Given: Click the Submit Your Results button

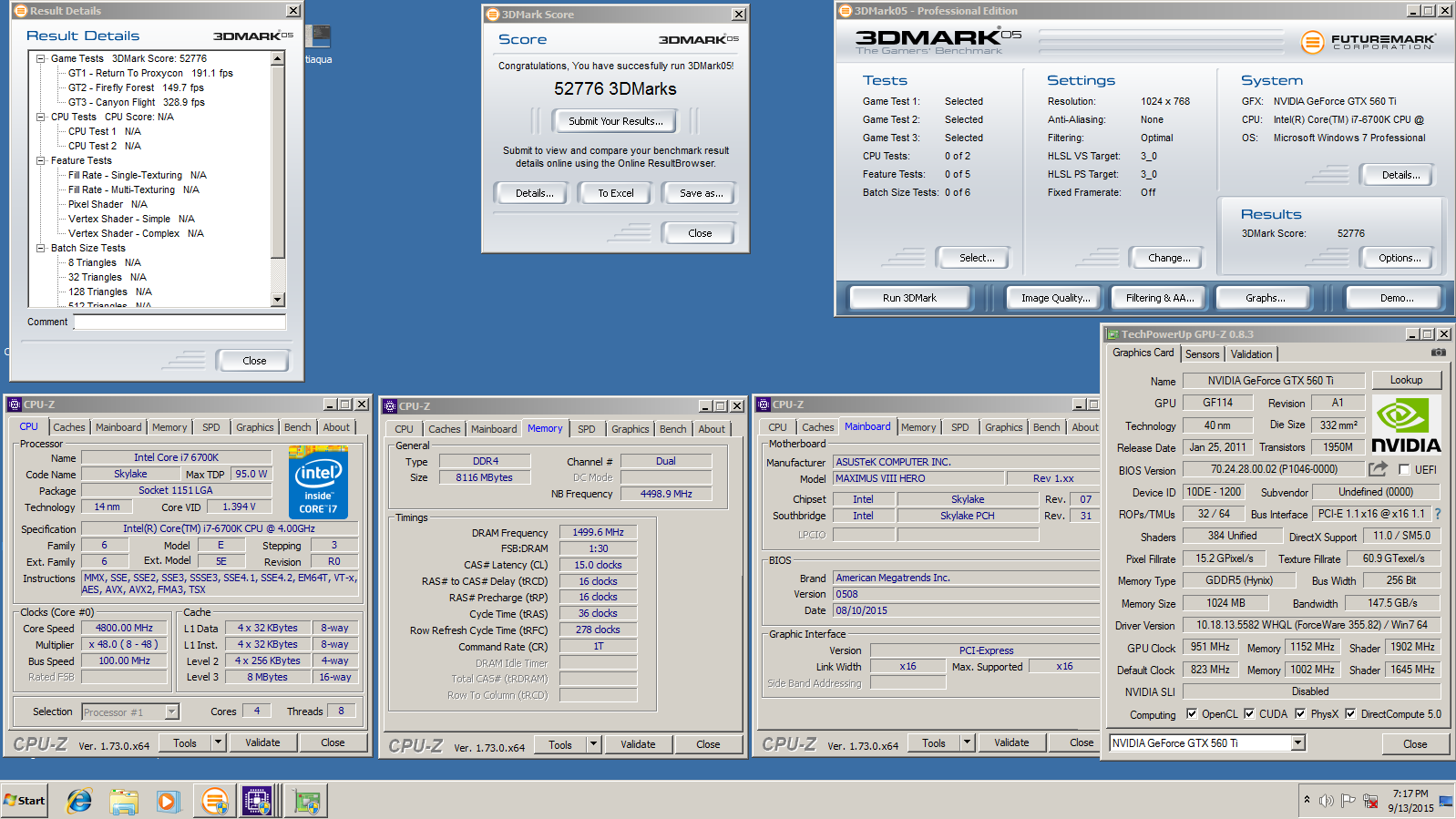Looking at the screenshot, I should [x=615, y=121].
